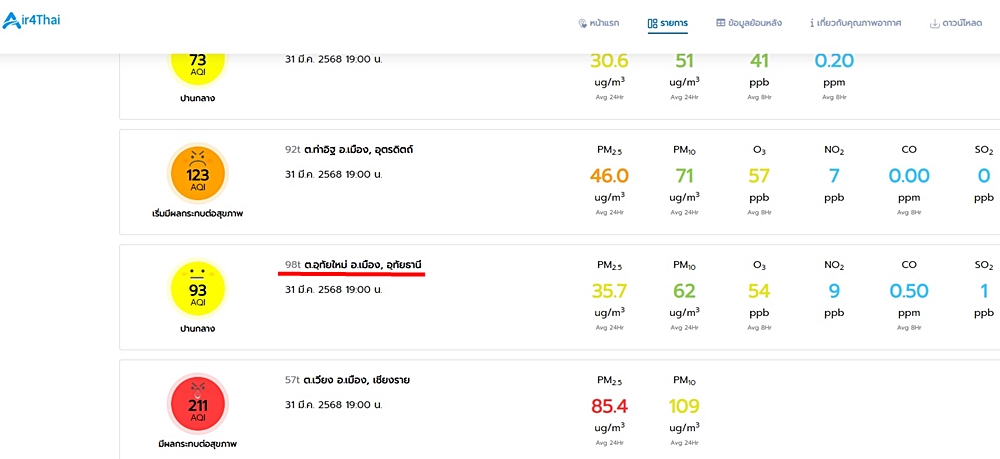
Task: Open ข้อมูลย้อนหลัง historical data page
Action: [x=749, y=23]
